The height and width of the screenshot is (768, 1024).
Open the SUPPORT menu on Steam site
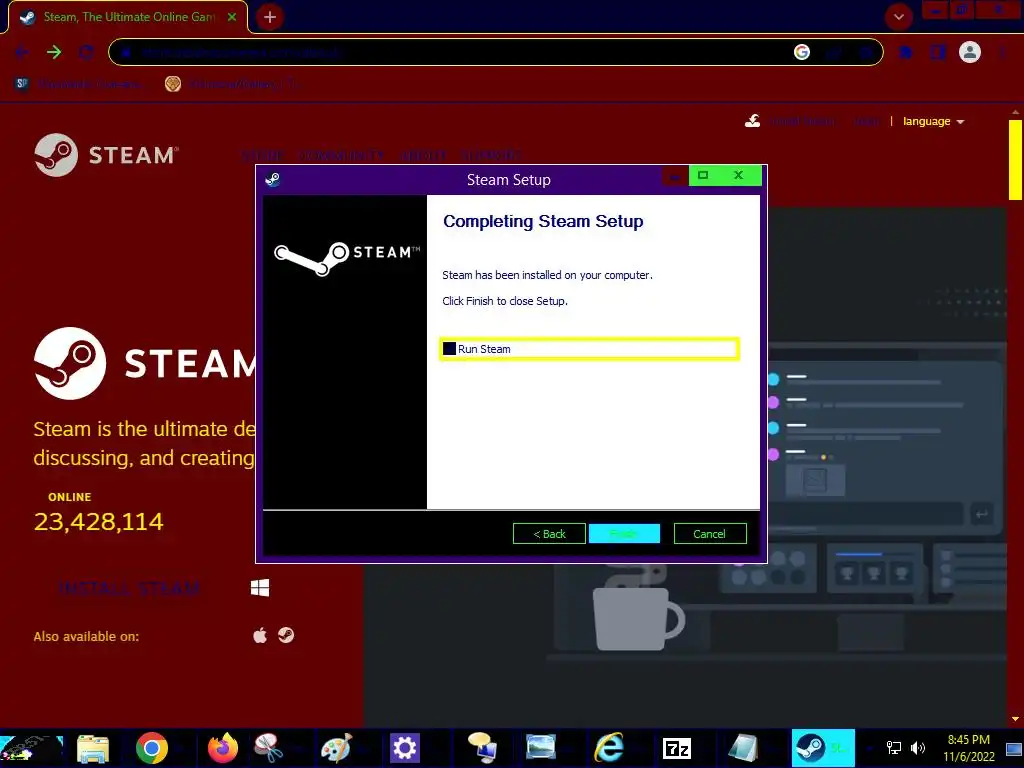point(491,155)
